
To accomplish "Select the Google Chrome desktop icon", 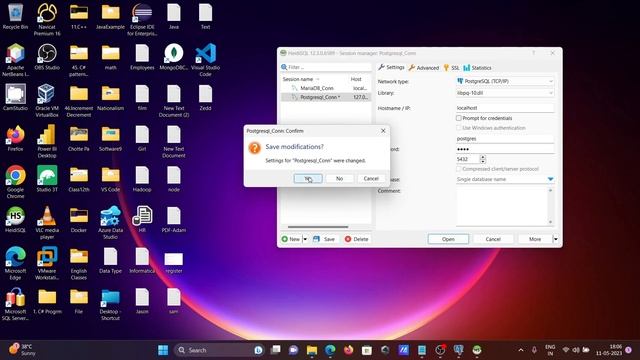I will click(15, 182).
